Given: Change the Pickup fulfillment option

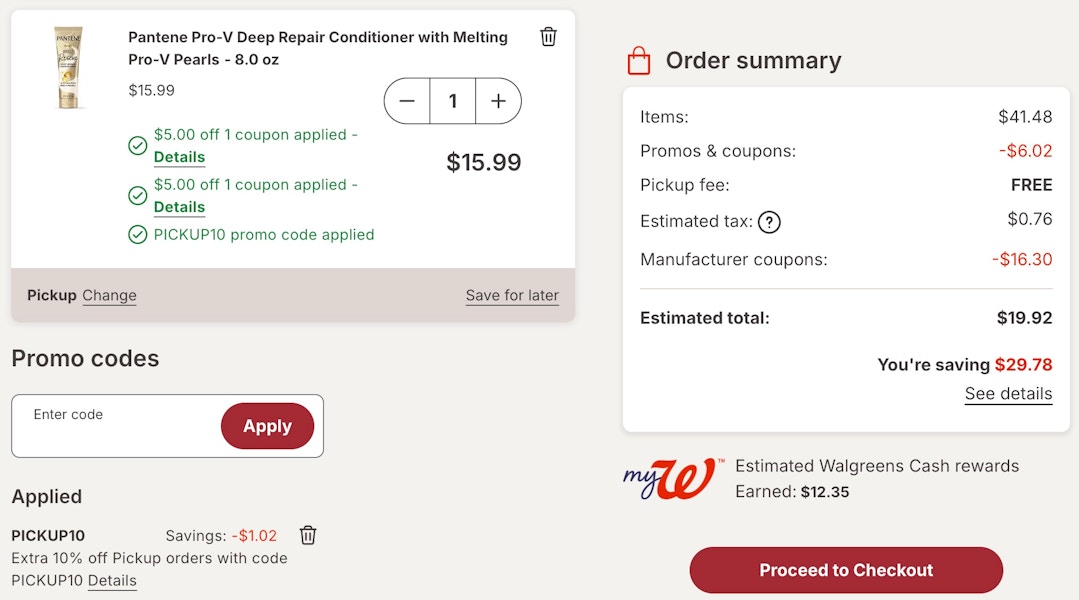Looking at the screenshot, I should click(x=109, y=295).
